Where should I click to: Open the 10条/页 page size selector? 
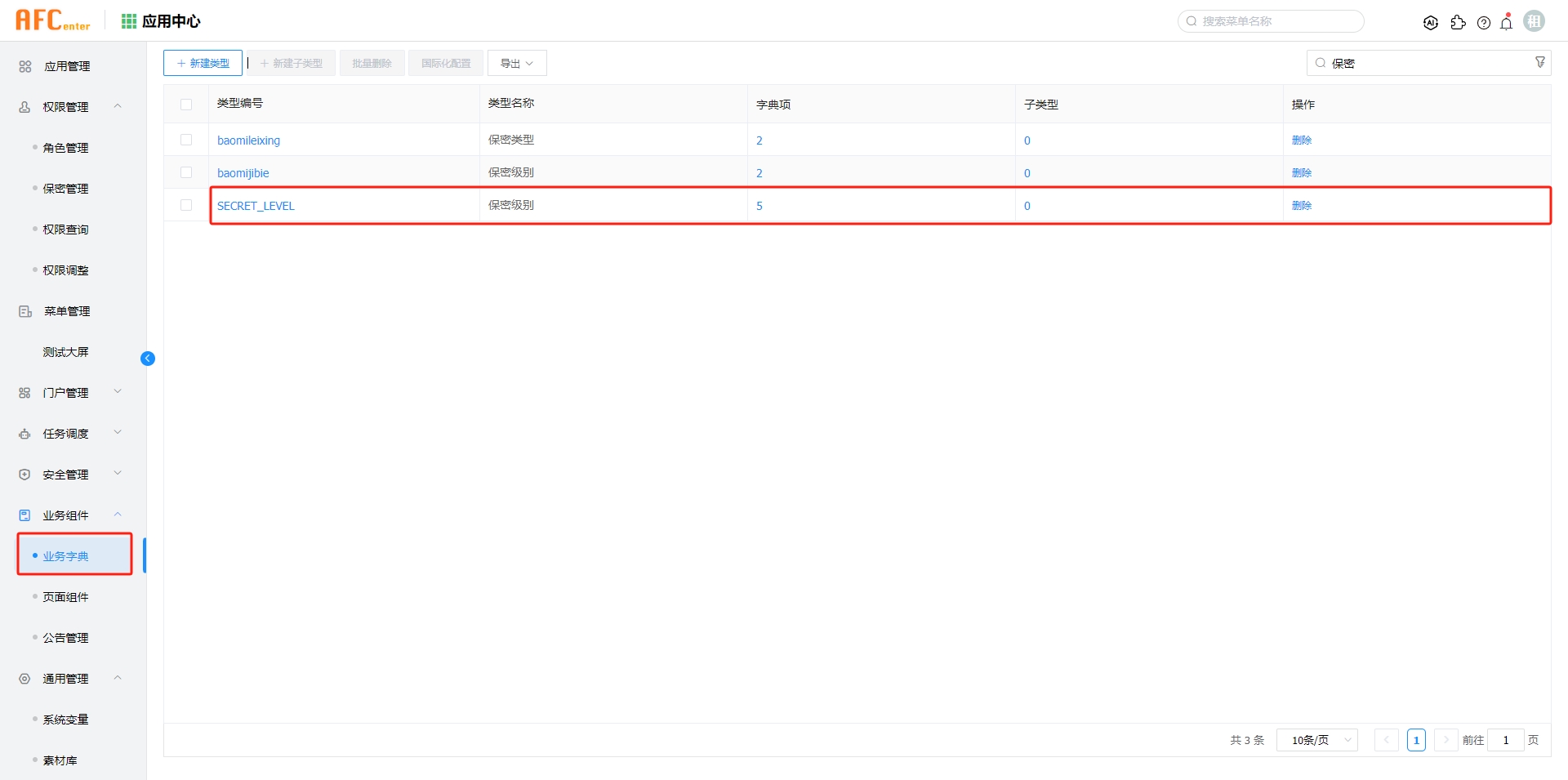[1316, 740]
